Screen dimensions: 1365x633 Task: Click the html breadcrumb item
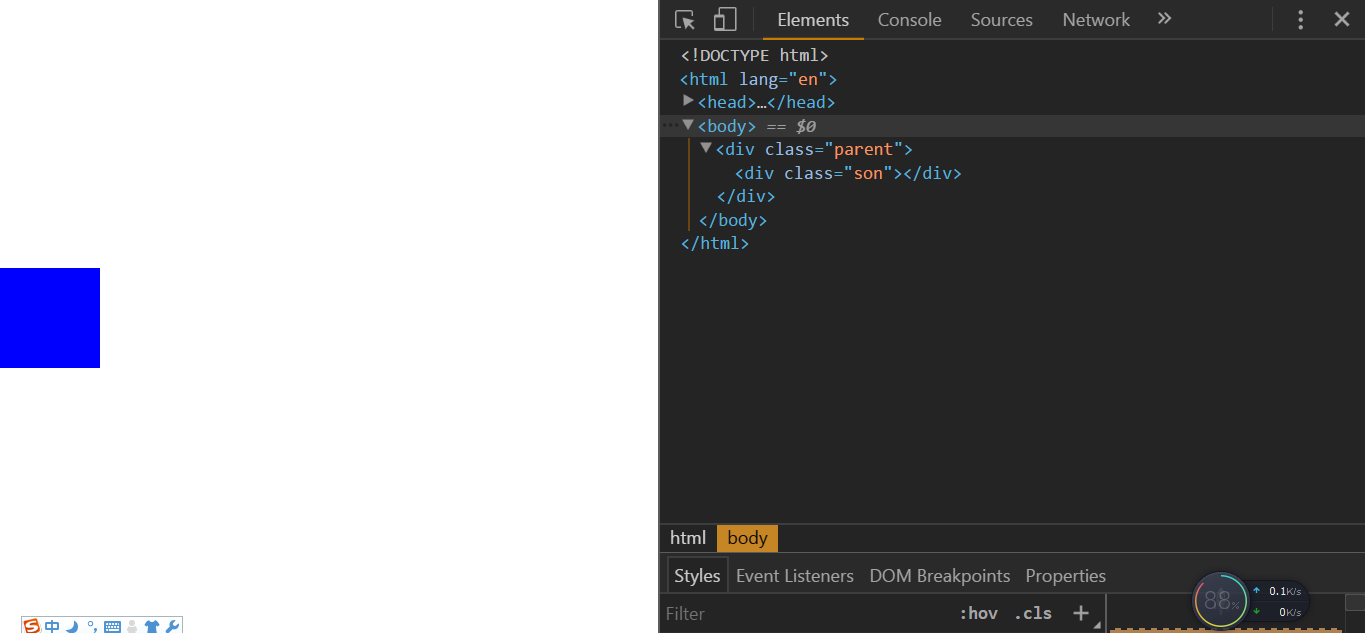688,538
